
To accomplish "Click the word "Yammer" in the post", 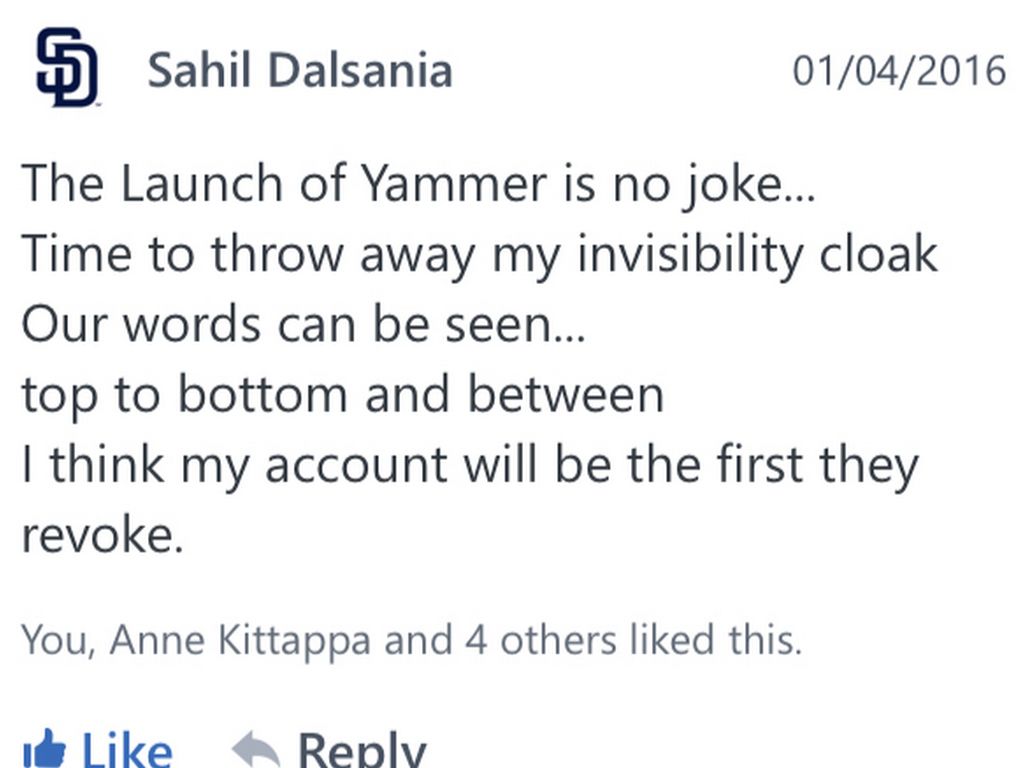I will 453,184.
